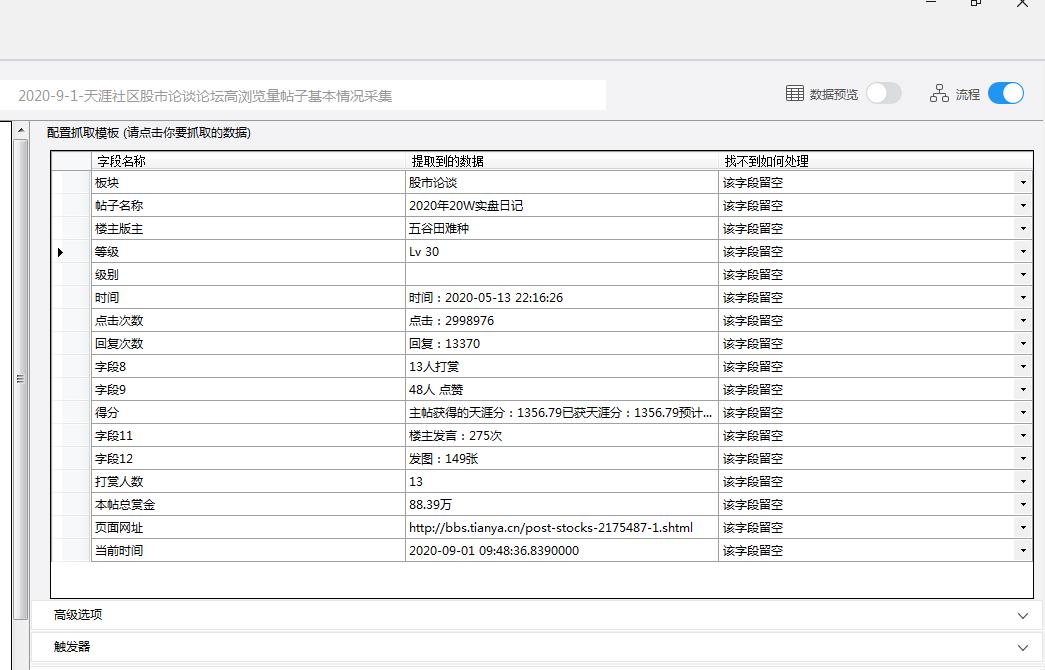Screen dimensions: 1045x670
Task: Select the 本帖总赏金 field name cell
Action: tap(248, 505)
